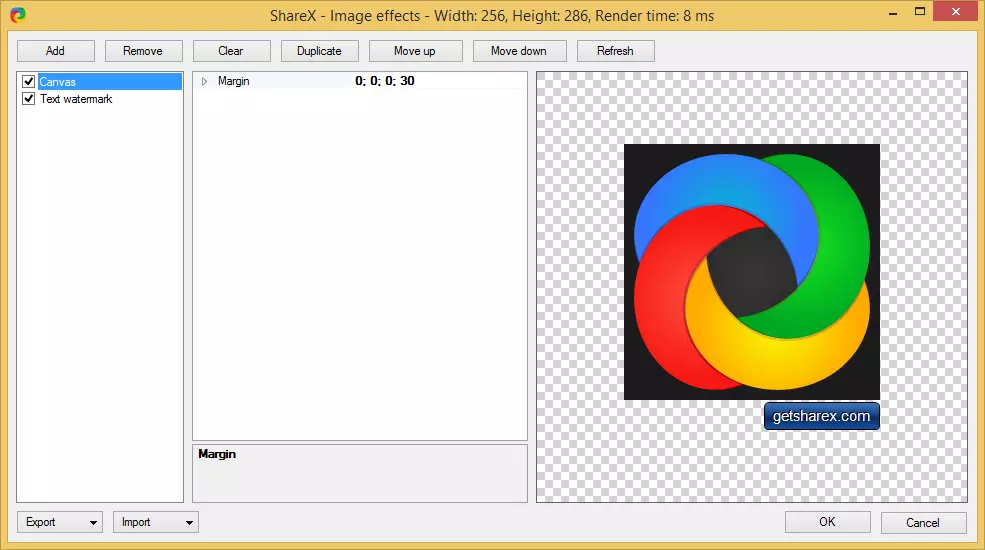This screenshot has height=550, width=985.
Task: Select the Text watermark list item
Action: click(76, 99)
